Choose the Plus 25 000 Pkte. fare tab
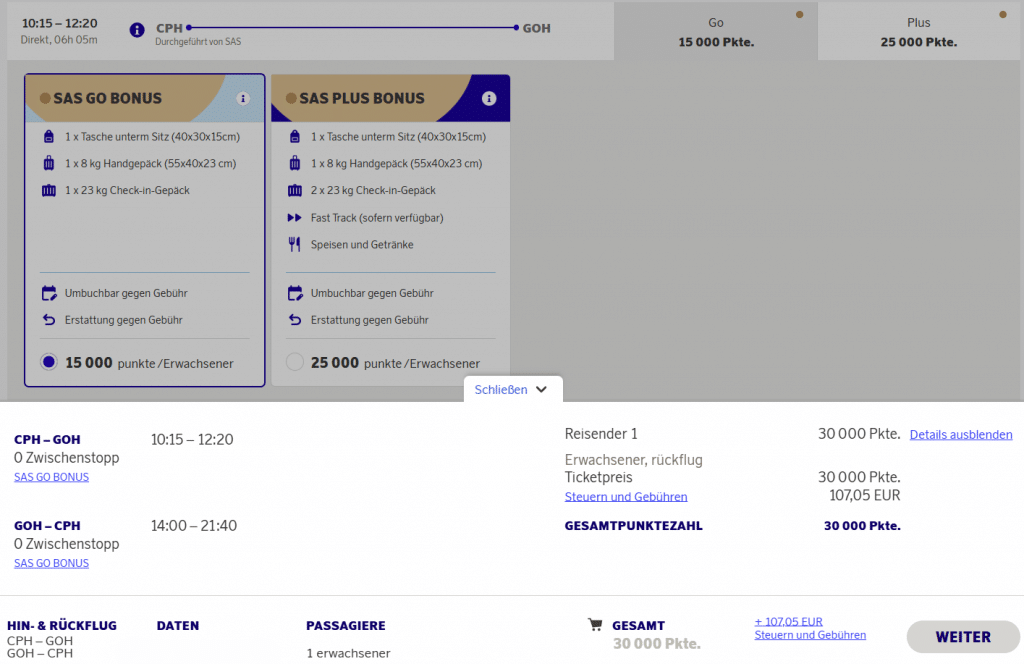The image size is (1024, 664). click(x=918, y=32)
